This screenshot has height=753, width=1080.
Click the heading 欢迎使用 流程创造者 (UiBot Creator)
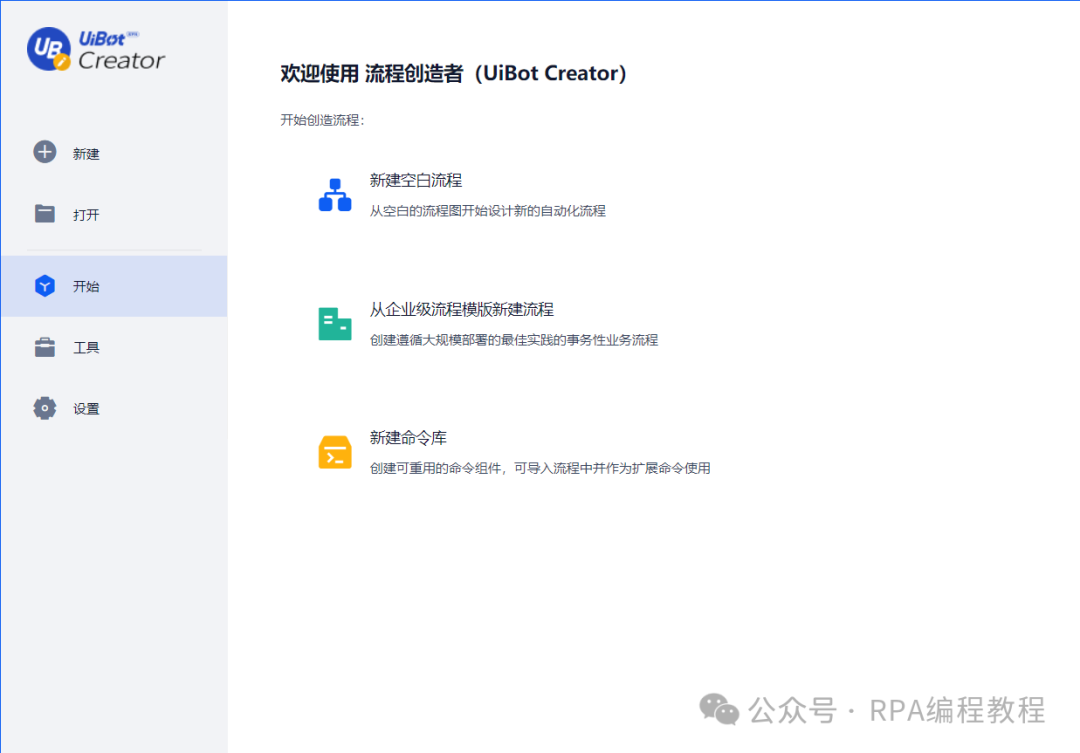click(453, 73)
